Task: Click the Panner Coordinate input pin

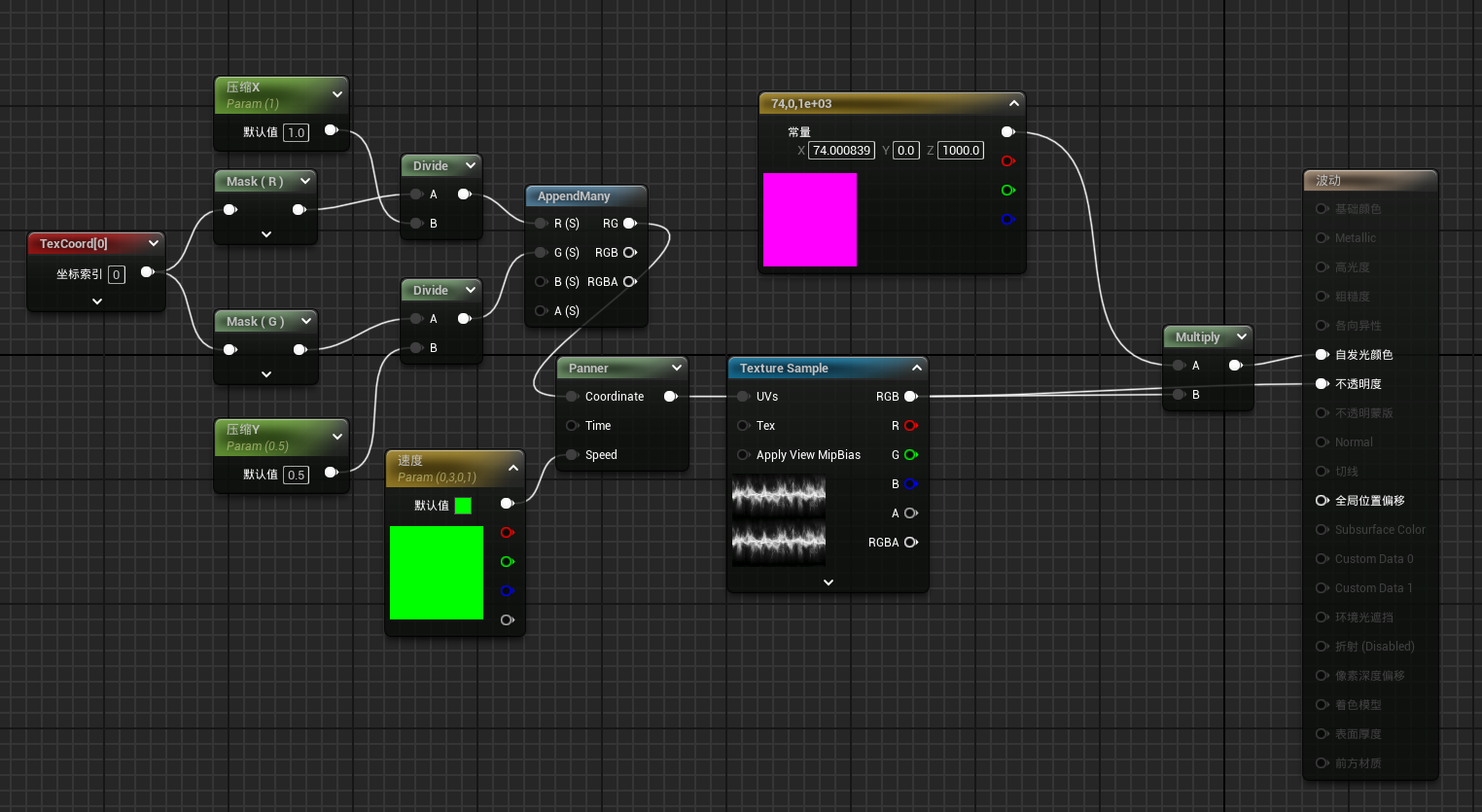Action: [x=572, y=397]
